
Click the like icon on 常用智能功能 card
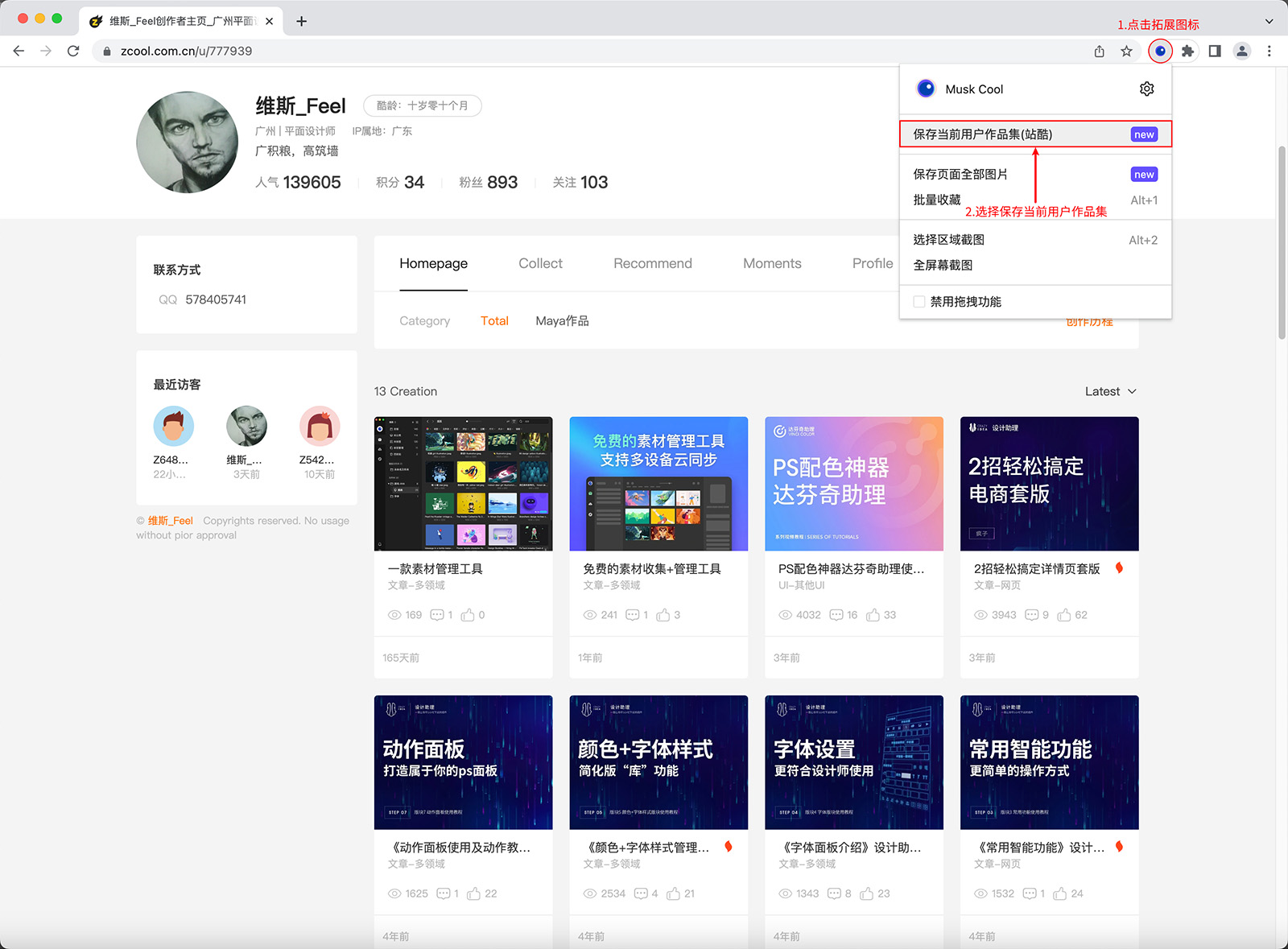(1059, 893)
